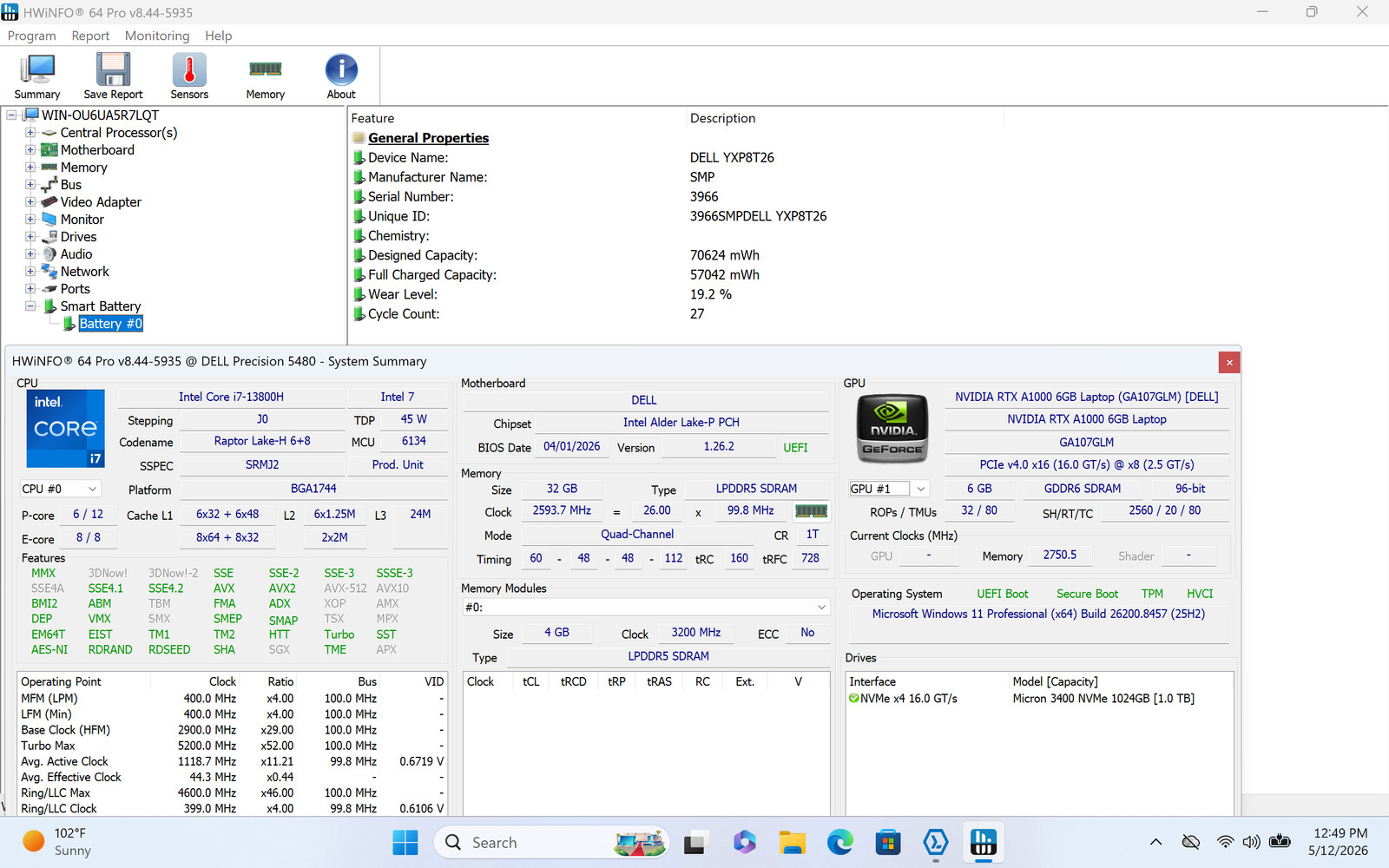Screen dimensions: 1389x868
Task: Click the memory module chip icon
Action: pyautogui.click(x=812, y=511)
